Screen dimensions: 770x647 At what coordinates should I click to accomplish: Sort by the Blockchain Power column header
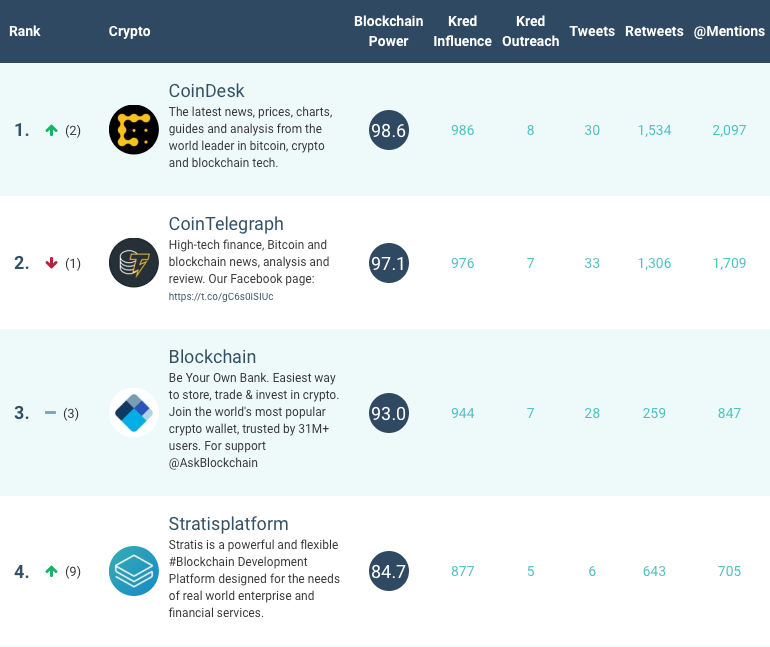point(388,31)
